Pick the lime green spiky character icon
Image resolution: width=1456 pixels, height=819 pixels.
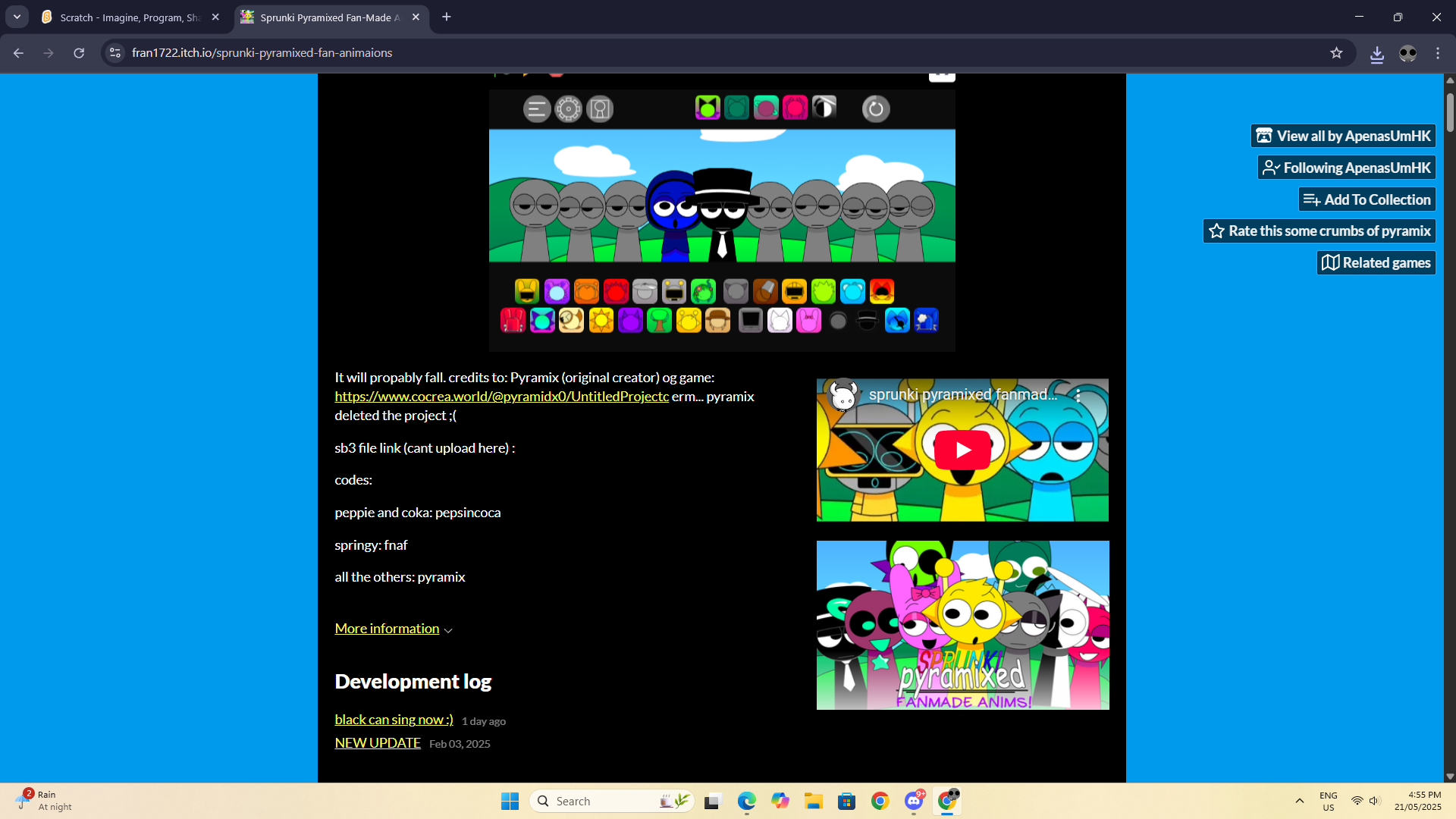point(824,291)
